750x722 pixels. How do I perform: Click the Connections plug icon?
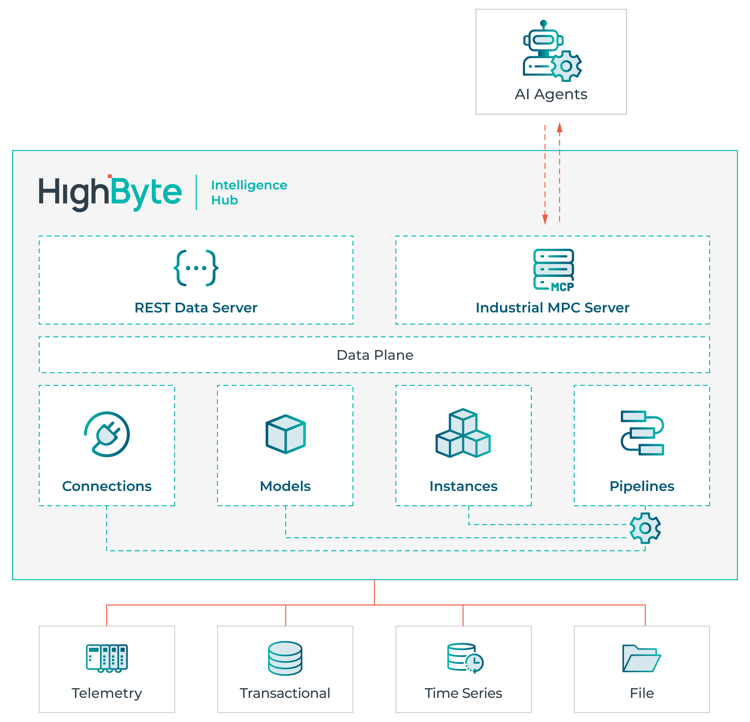click(107, 434)
